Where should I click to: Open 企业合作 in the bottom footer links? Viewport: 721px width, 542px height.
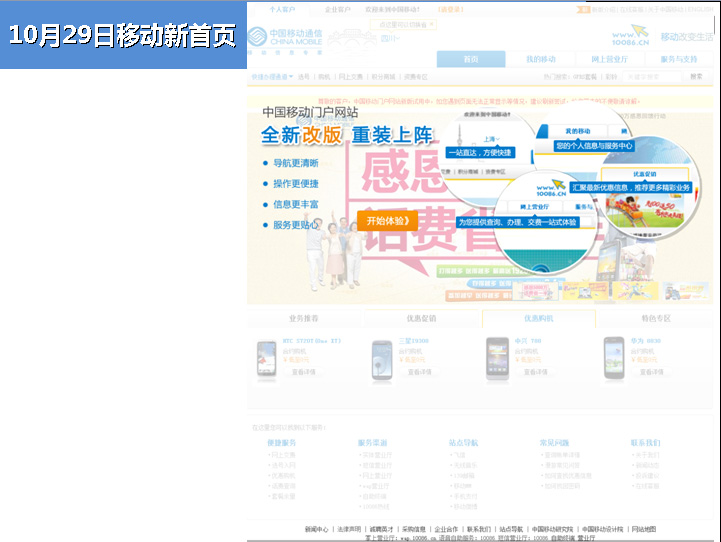[446, 529]
